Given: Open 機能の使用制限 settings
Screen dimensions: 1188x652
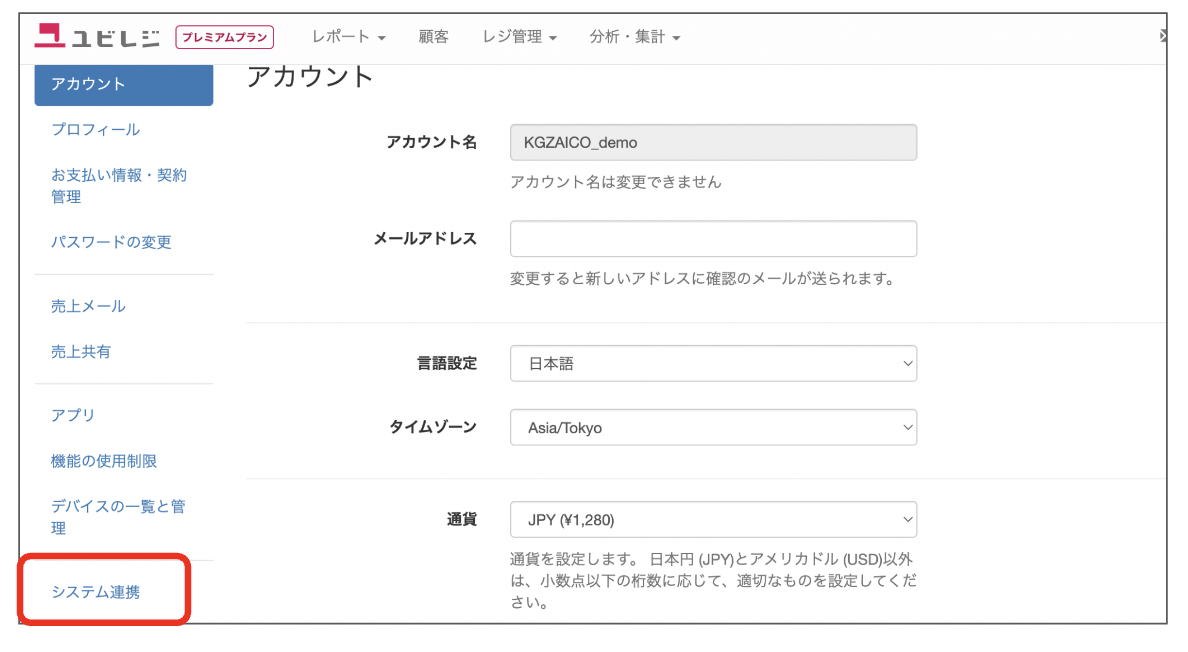Looking at the screenshot, I should tap(104, 460).
